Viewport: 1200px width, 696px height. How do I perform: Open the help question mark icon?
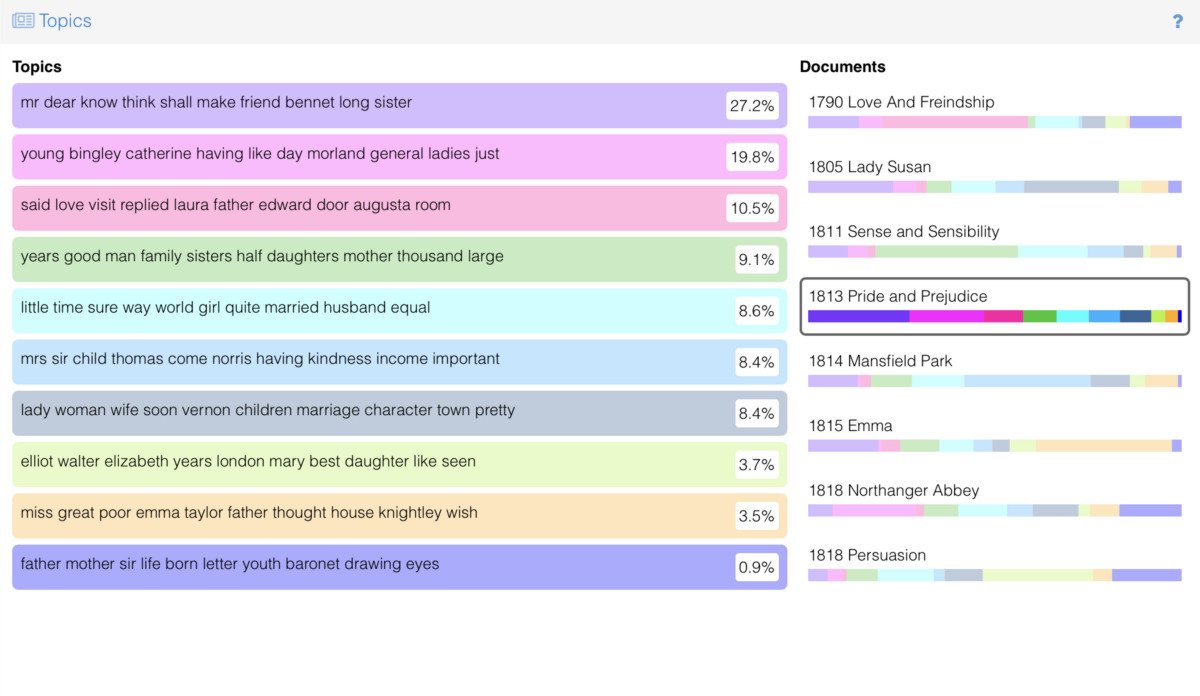click(1177, 21)
